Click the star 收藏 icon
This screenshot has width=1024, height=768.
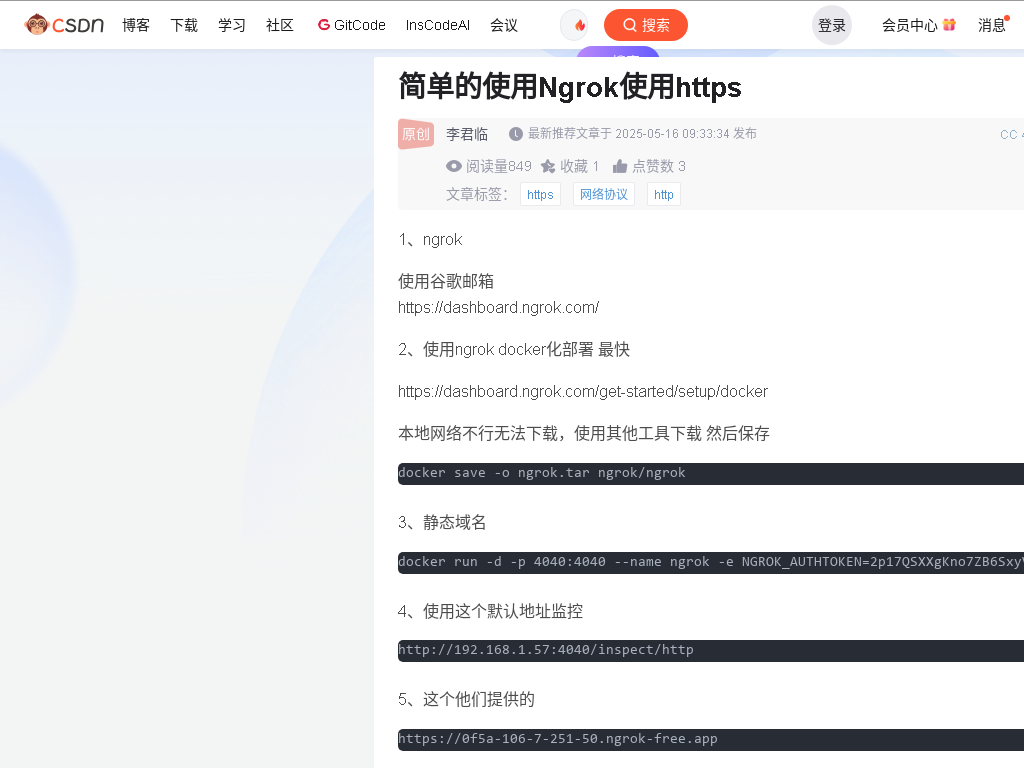coord(548,167)
